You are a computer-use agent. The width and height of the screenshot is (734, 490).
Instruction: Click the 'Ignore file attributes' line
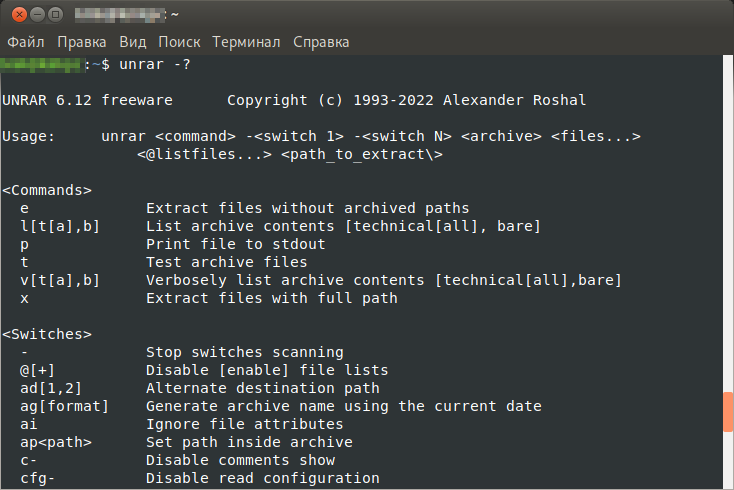click(236, 424)
